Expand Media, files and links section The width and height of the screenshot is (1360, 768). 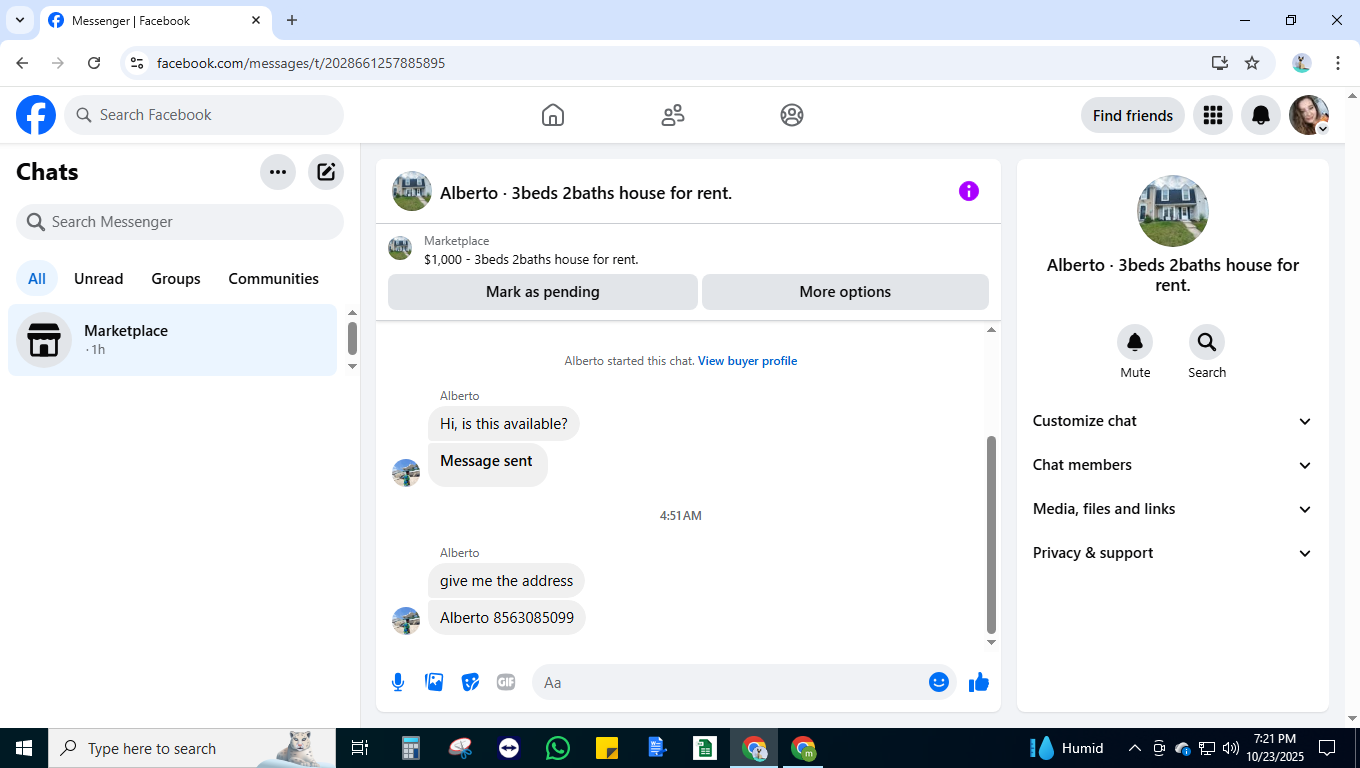coord(1172,509)
